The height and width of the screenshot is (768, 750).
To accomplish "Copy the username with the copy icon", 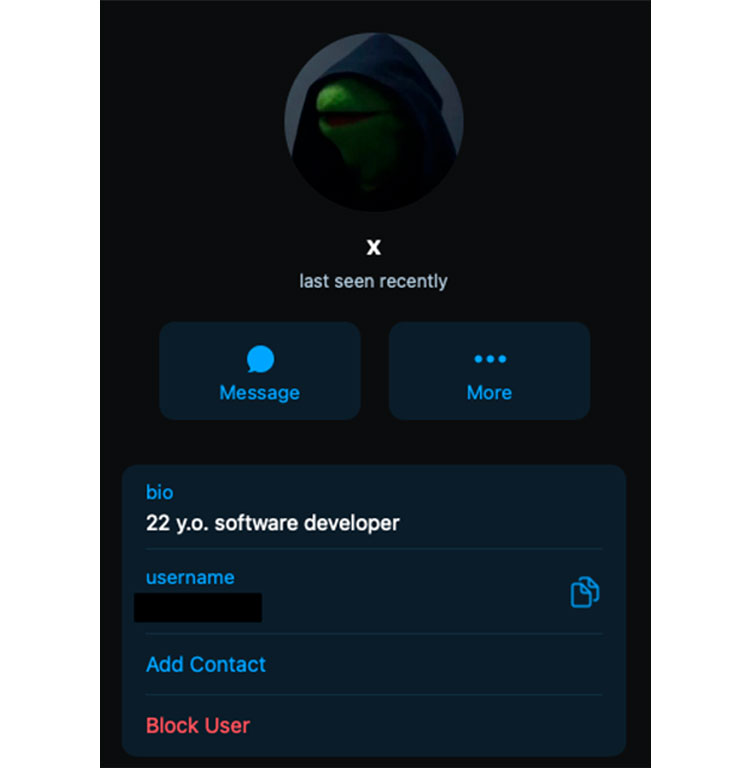I will pyautogui.click(x=584, y=593).
